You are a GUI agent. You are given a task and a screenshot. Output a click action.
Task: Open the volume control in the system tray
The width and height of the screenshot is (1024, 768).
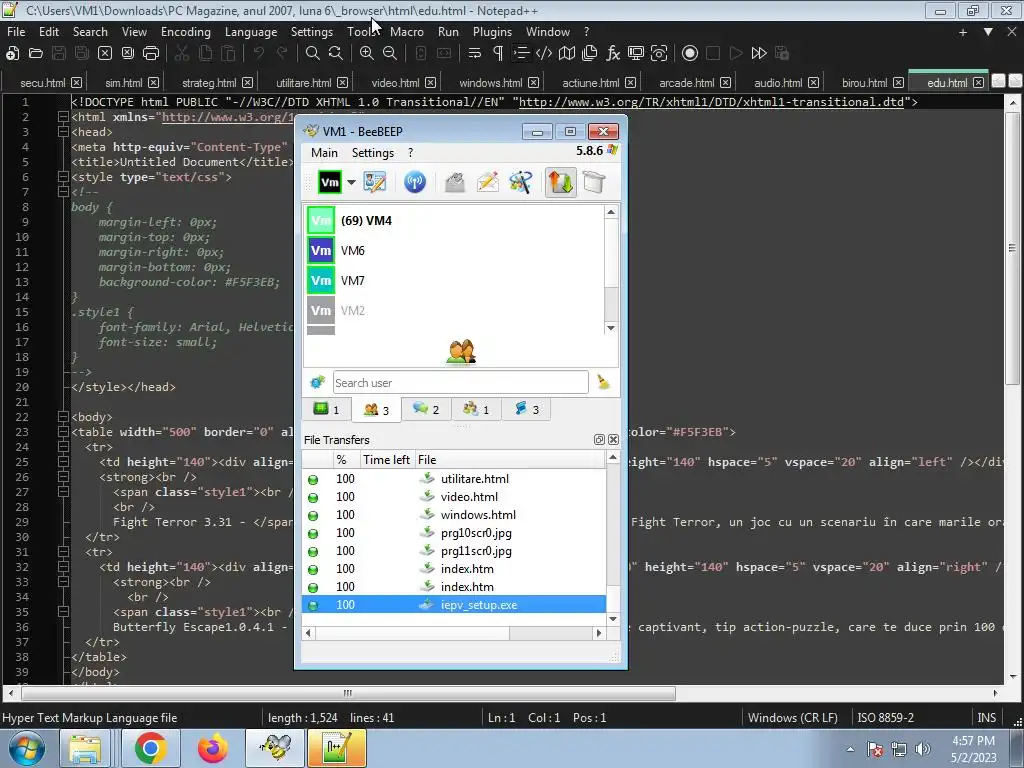923,749
